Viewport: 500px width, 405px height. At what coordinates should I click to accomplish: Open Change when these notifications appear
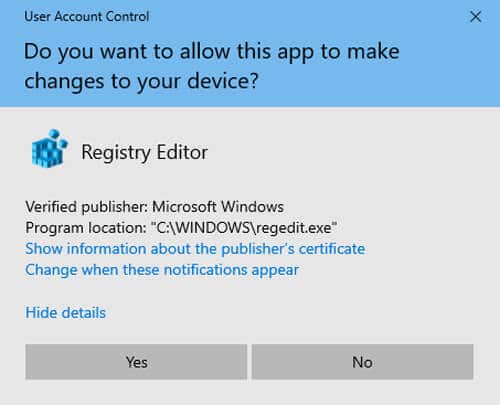coord(162,270)
